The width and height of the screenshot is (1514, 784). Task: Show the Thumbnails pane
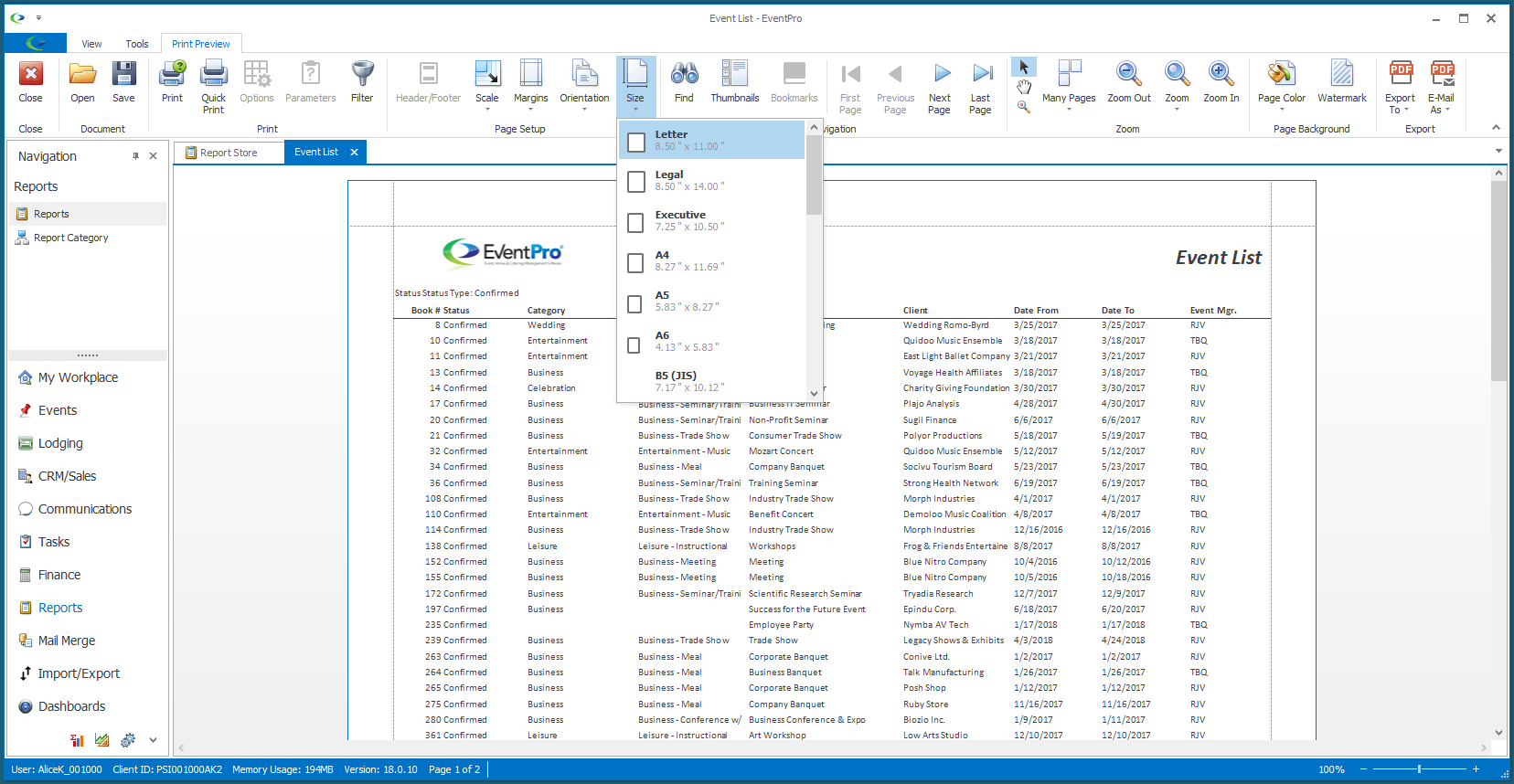pos(735,81)
